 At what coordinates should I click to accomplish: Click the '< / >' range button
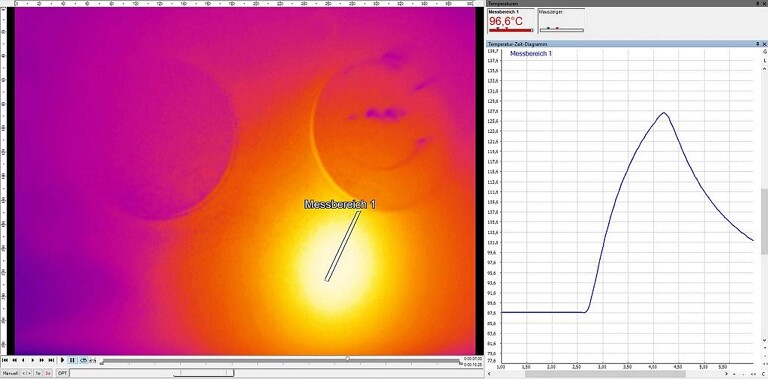click(26, 373)
